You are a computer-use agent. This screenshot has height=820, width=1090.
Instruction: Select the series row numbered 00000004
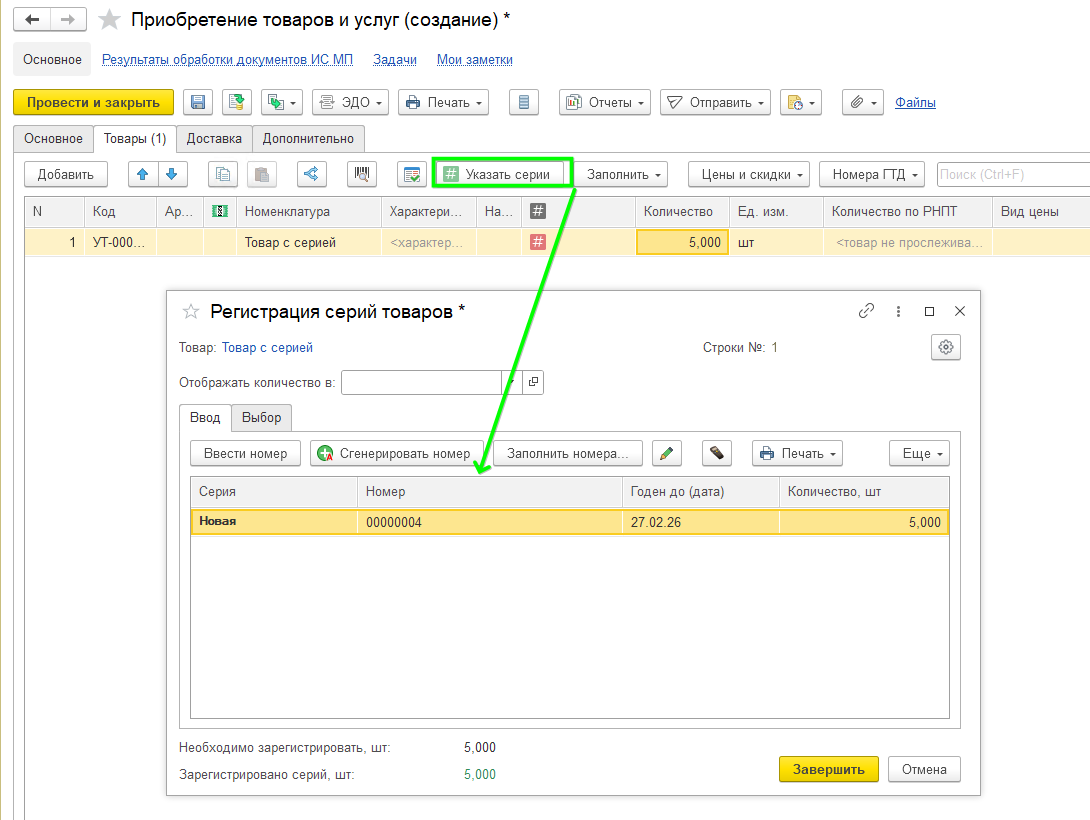click(x=488, y=522)
